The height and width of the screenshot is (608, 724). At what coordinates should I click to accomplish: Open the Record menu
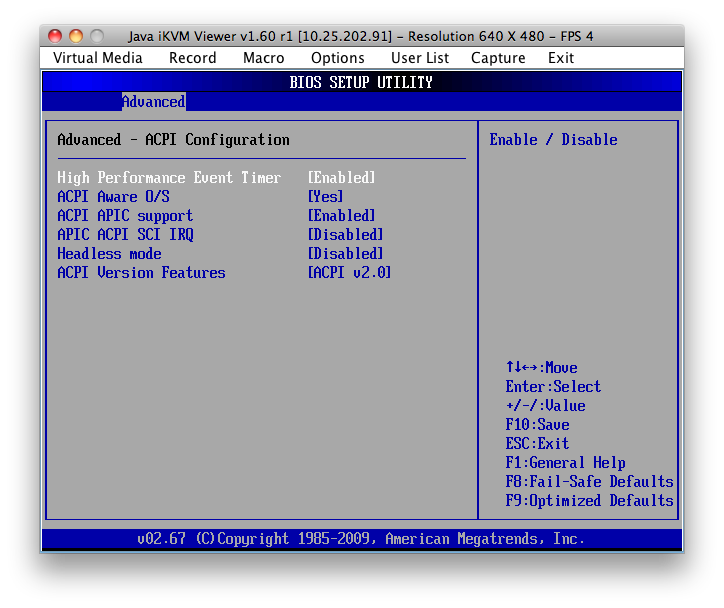click(192, 58)
